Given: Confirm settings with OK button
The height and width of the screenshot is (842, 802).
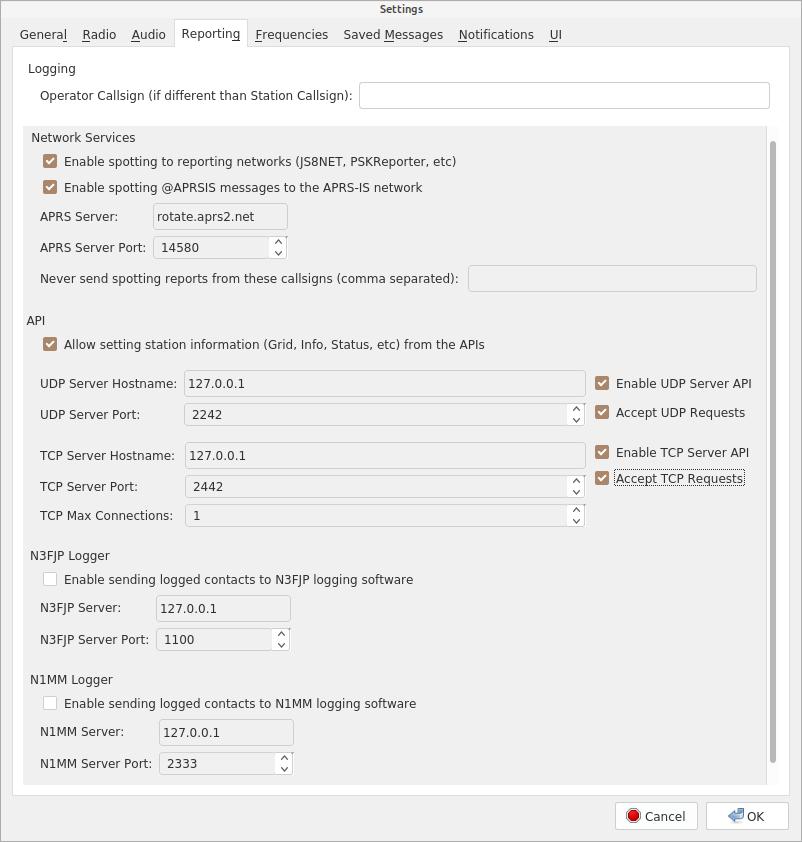Looking at the screenshot, I should pos(747,816).
